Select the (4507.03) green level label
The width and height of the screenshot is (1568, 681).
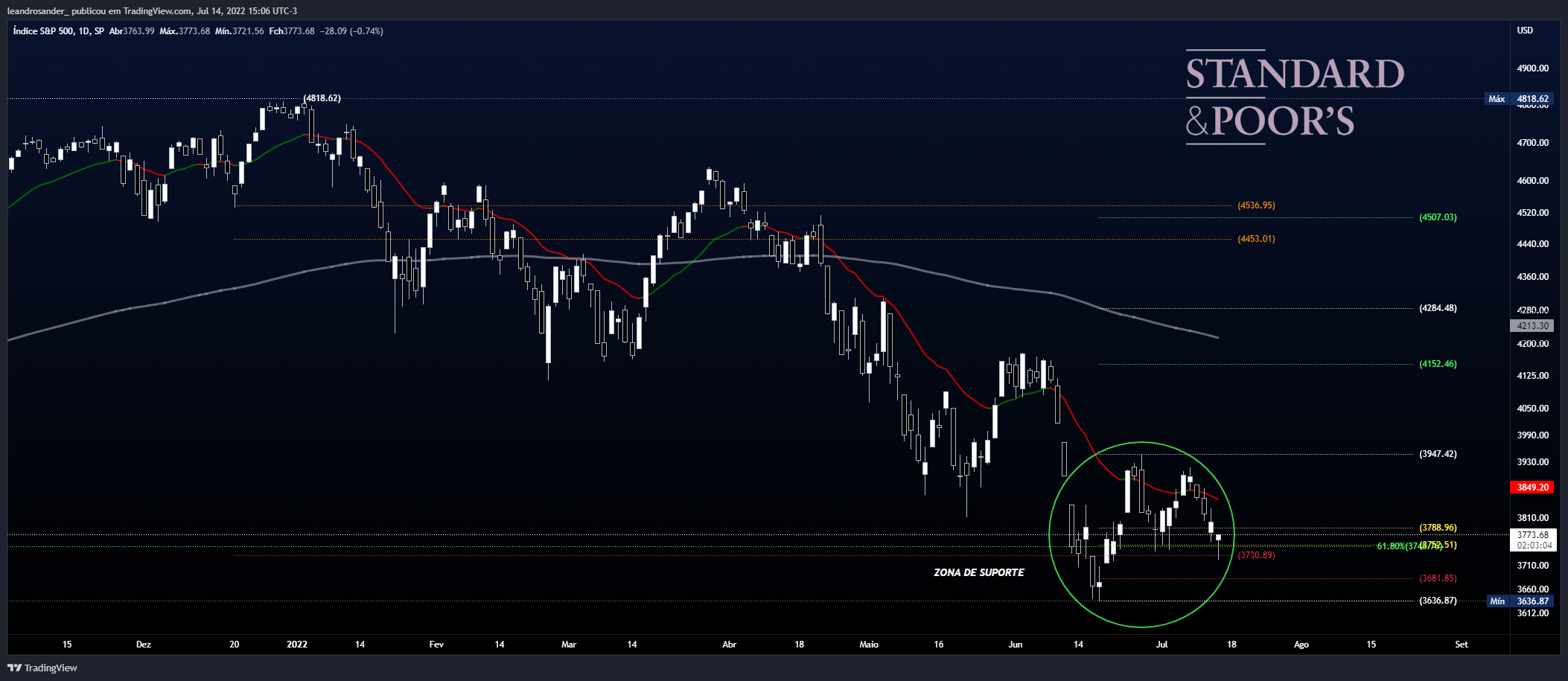click(x=1438, y=217)
